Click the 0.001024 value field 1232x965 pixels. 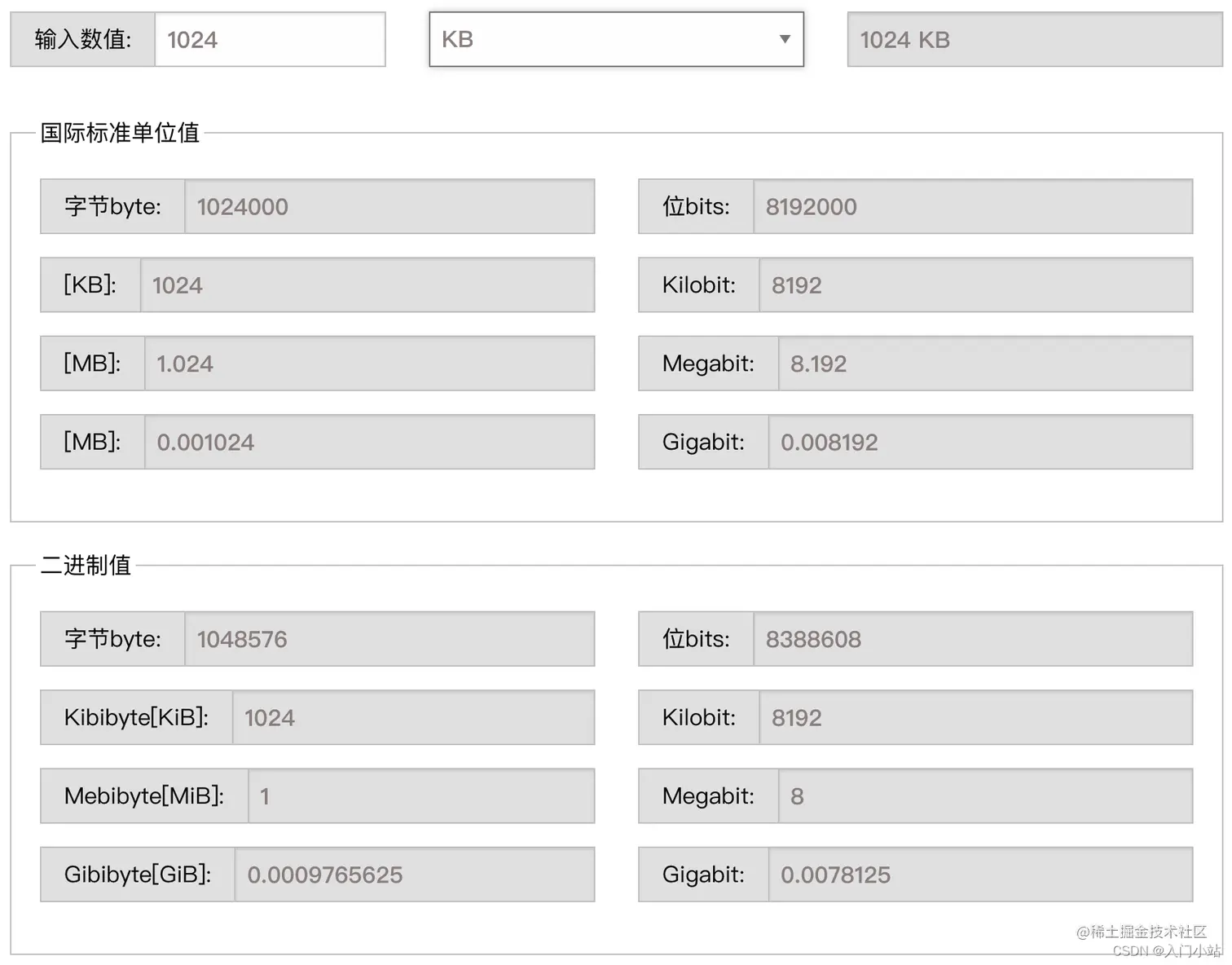click(370, 442)
